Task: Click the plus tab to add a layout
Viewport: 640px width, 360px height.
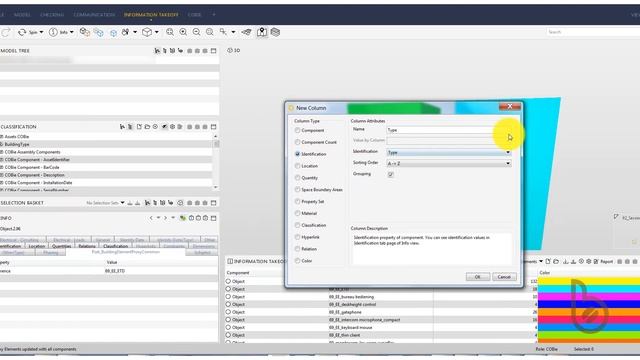Action: [x=213, y=15]
